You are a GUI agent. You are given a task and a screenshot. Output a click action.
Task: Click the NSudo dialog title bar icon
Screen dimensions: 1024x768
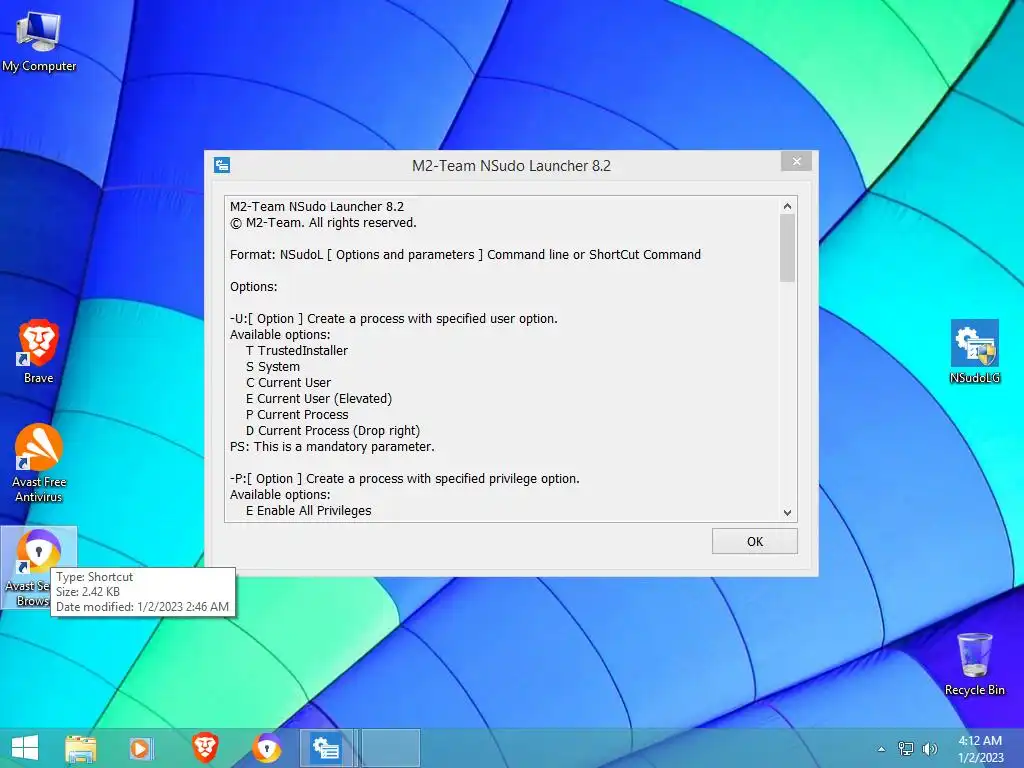tap(222, 165)
